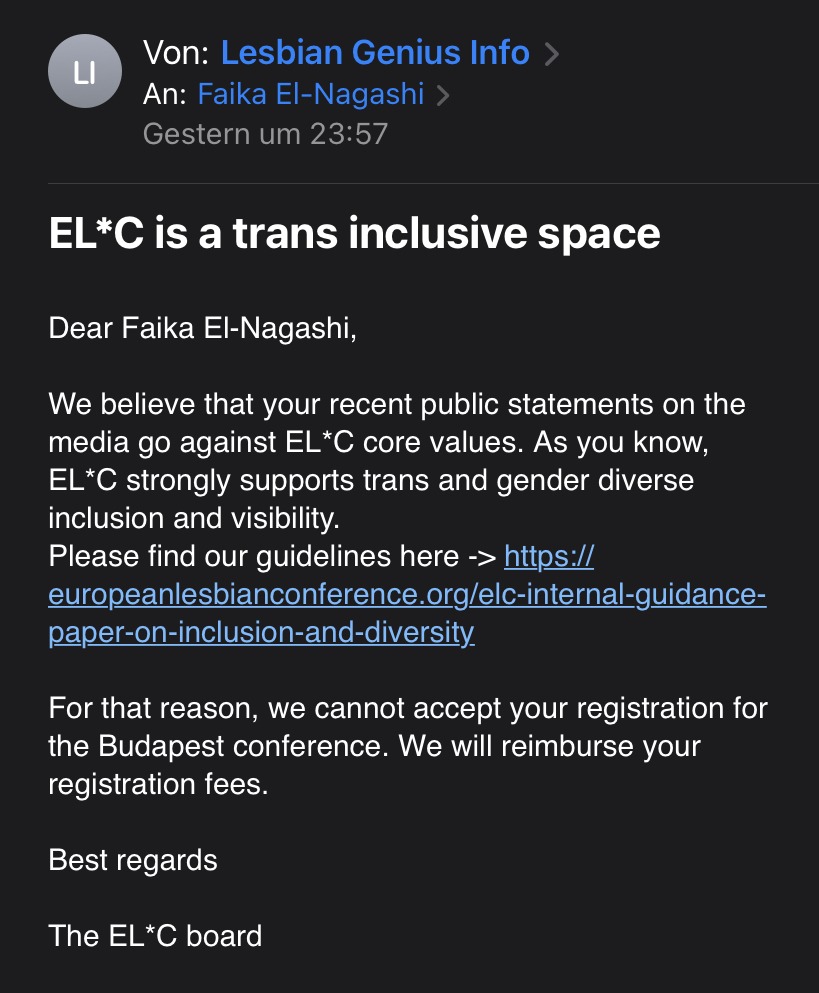
Task: Click the "The EL*C board" signature
Action: pos(155,936)
